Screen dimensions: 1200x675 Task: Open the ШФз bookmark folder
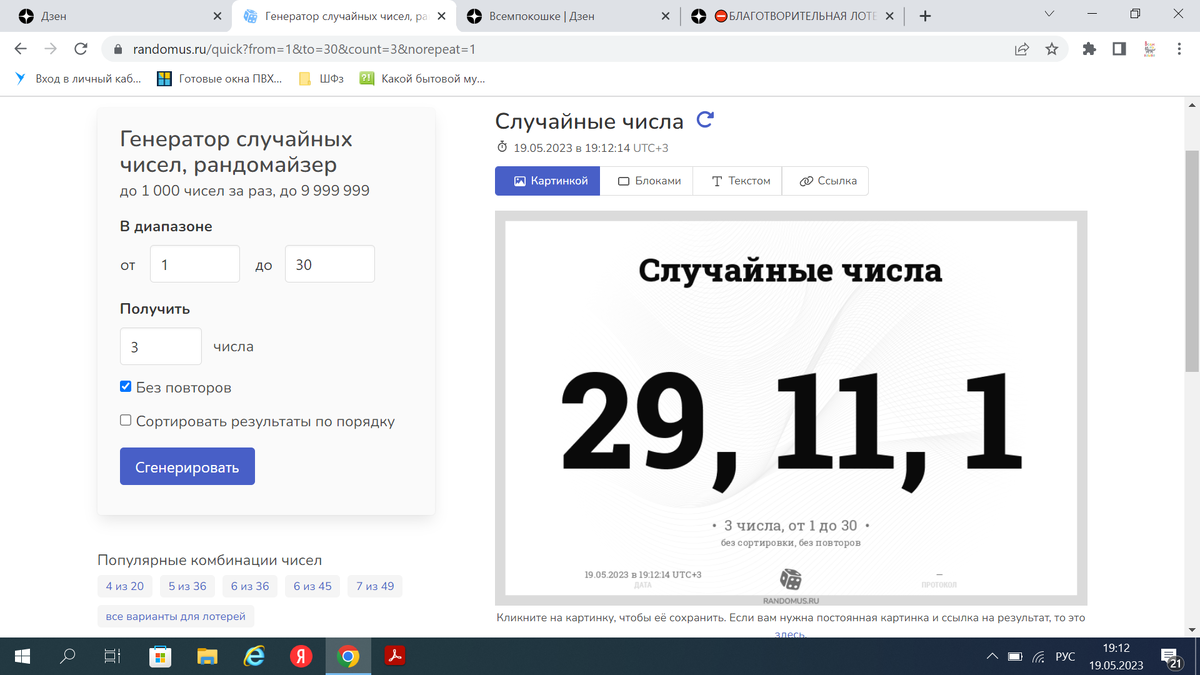pyautogui.click(x=321, y=78)
